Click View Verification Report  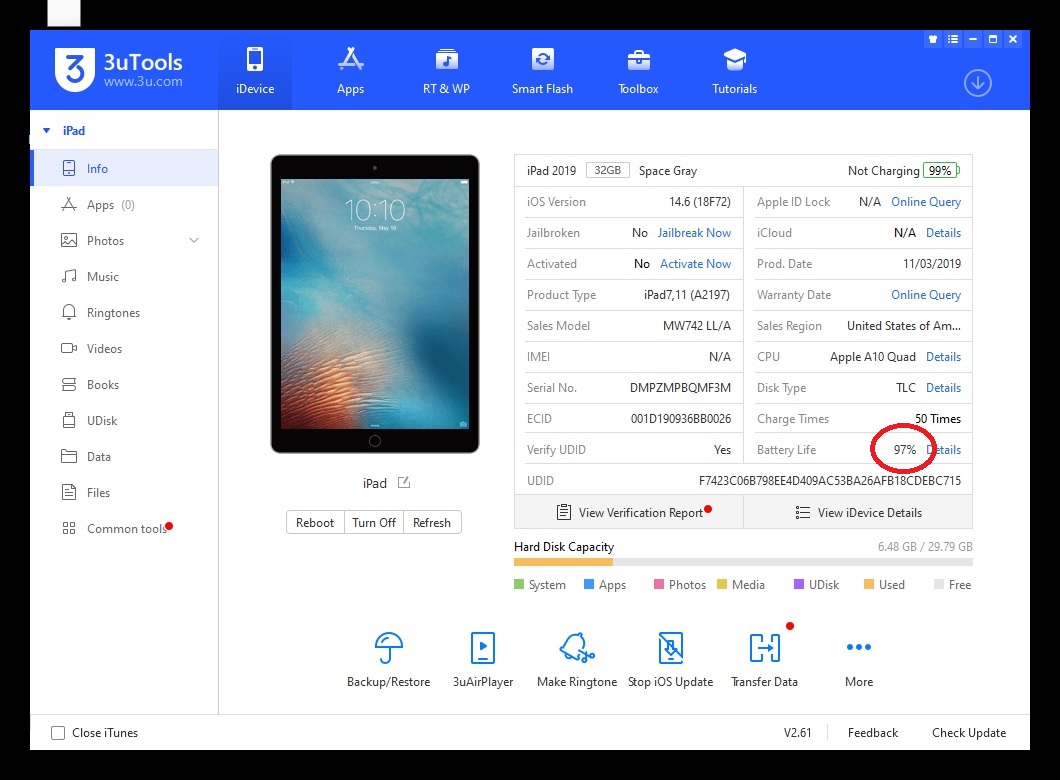coord(629,512)
